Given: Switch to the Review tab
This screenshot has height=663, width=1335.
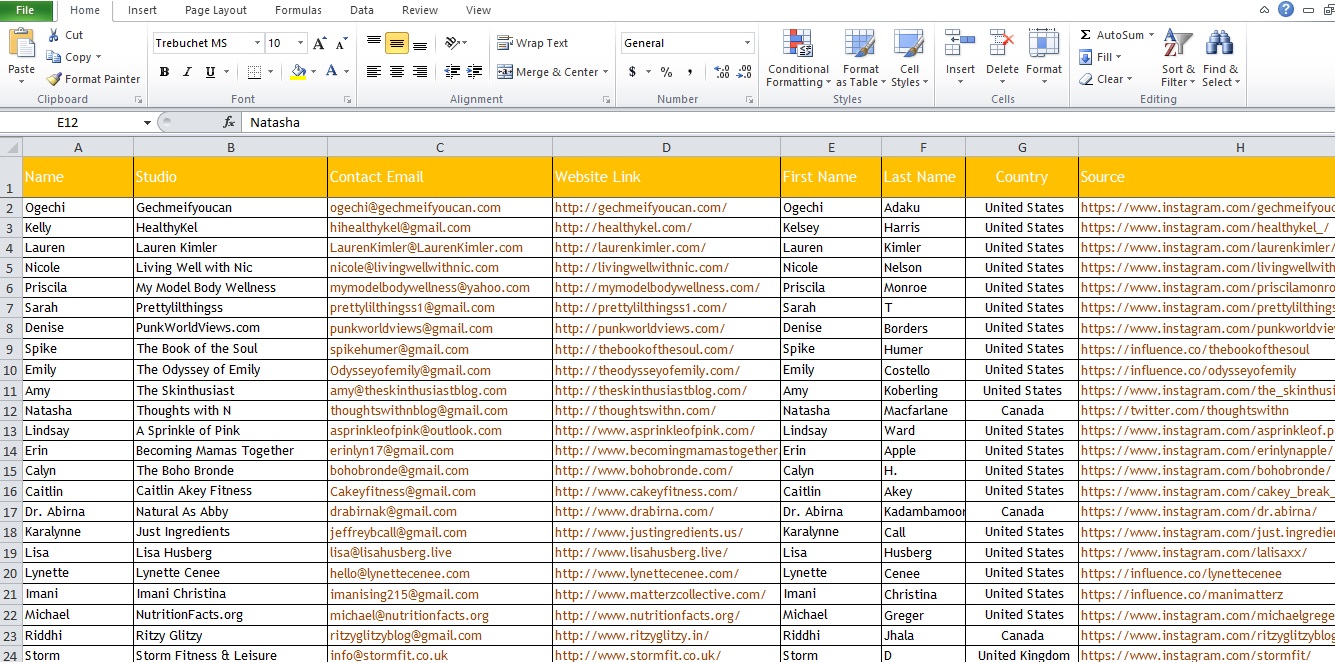Looking at the screenshot, I should 420,10.
